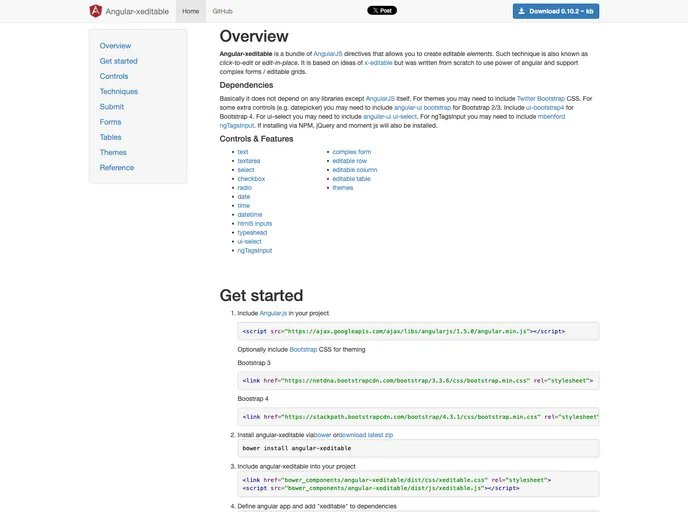Open the GitHub navbar item

(222, 11)
